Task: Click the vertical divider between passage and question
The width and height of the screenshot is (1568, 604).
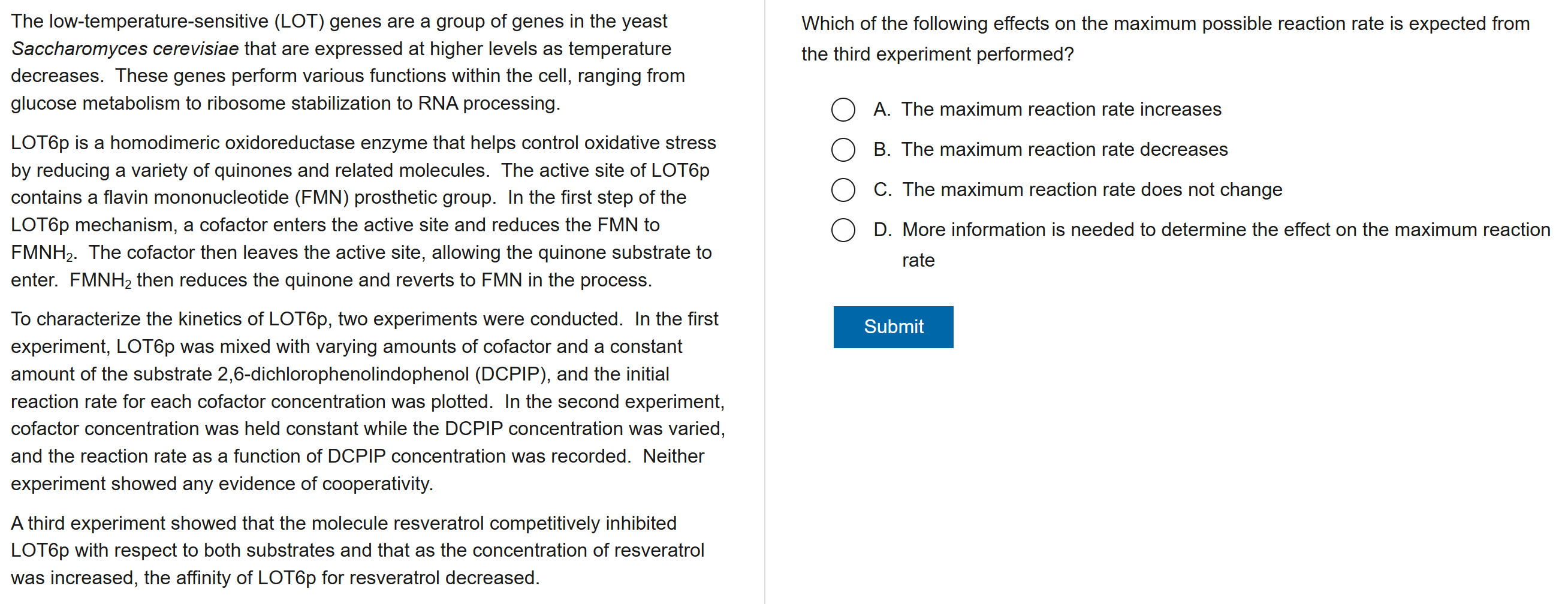Action: [765, 301]
